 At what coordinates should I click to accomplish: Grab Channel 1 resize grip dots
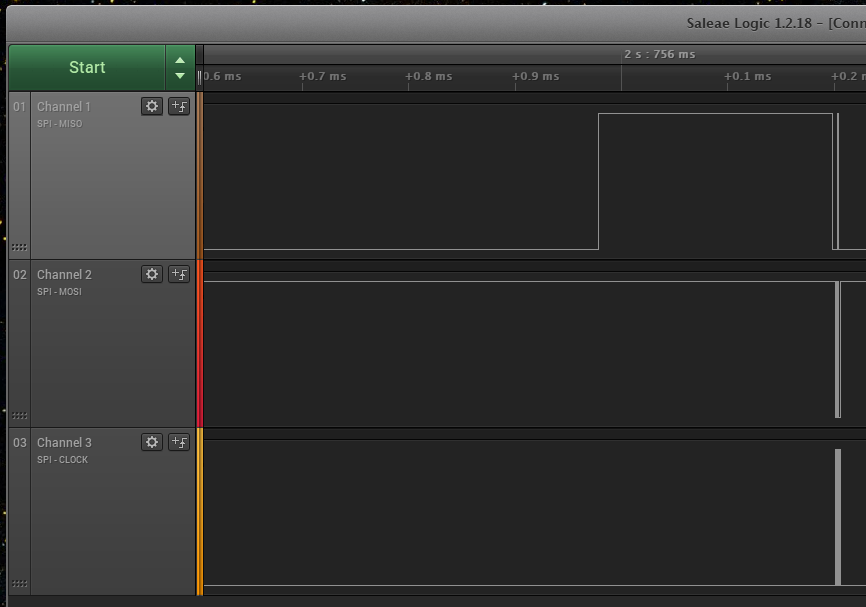click(x=19, y=247)
